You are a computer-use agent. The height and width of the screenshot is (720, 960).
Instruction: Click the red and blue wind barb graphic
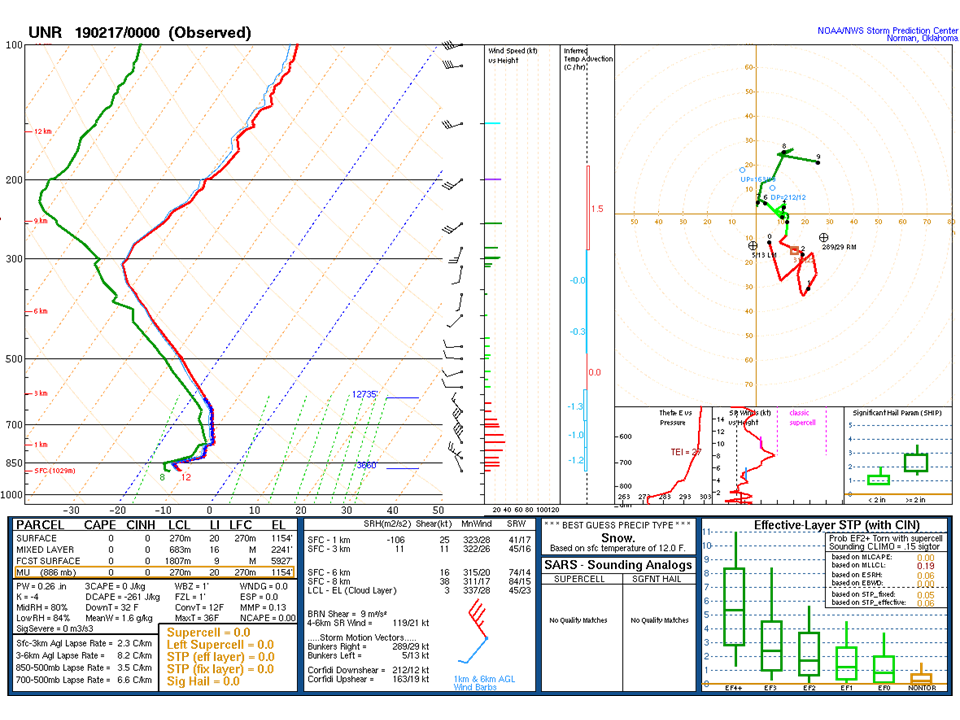coord(475,632)
